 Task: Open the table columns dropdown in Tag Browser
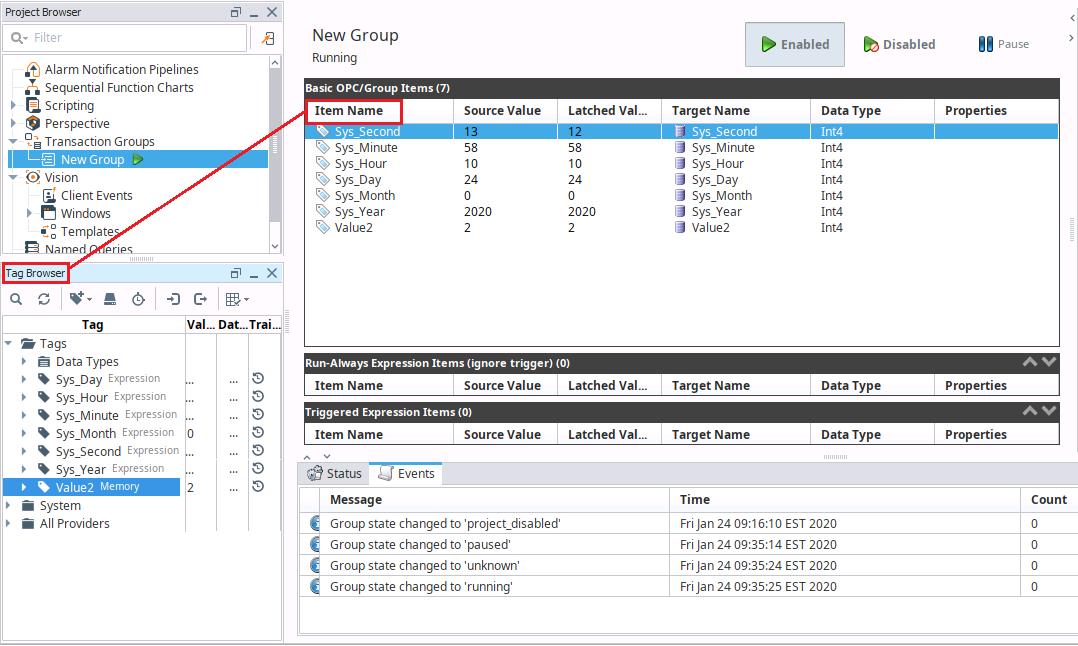(237, 299)
